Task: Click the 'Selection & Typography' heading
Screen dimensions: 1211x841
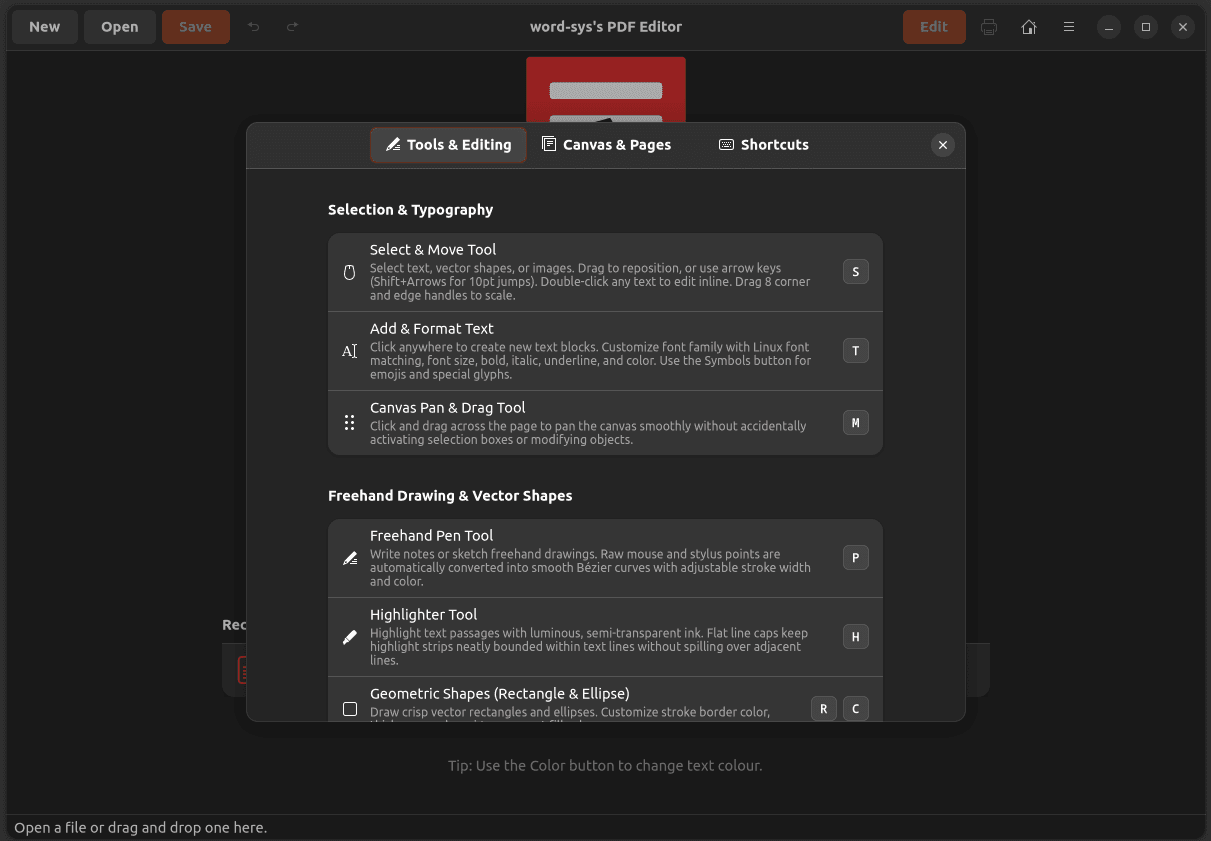Action: [411, 210]
